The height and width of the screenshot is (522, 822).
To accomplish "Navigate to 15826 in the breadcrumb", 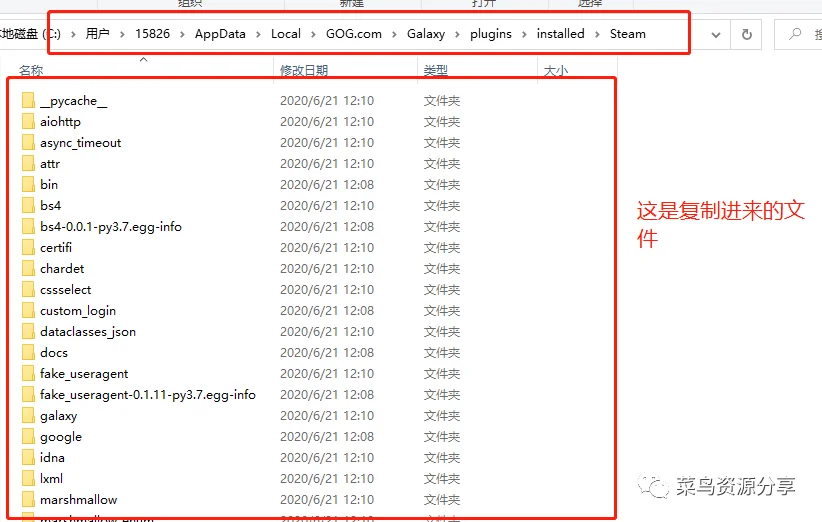I will click(153, 34).
